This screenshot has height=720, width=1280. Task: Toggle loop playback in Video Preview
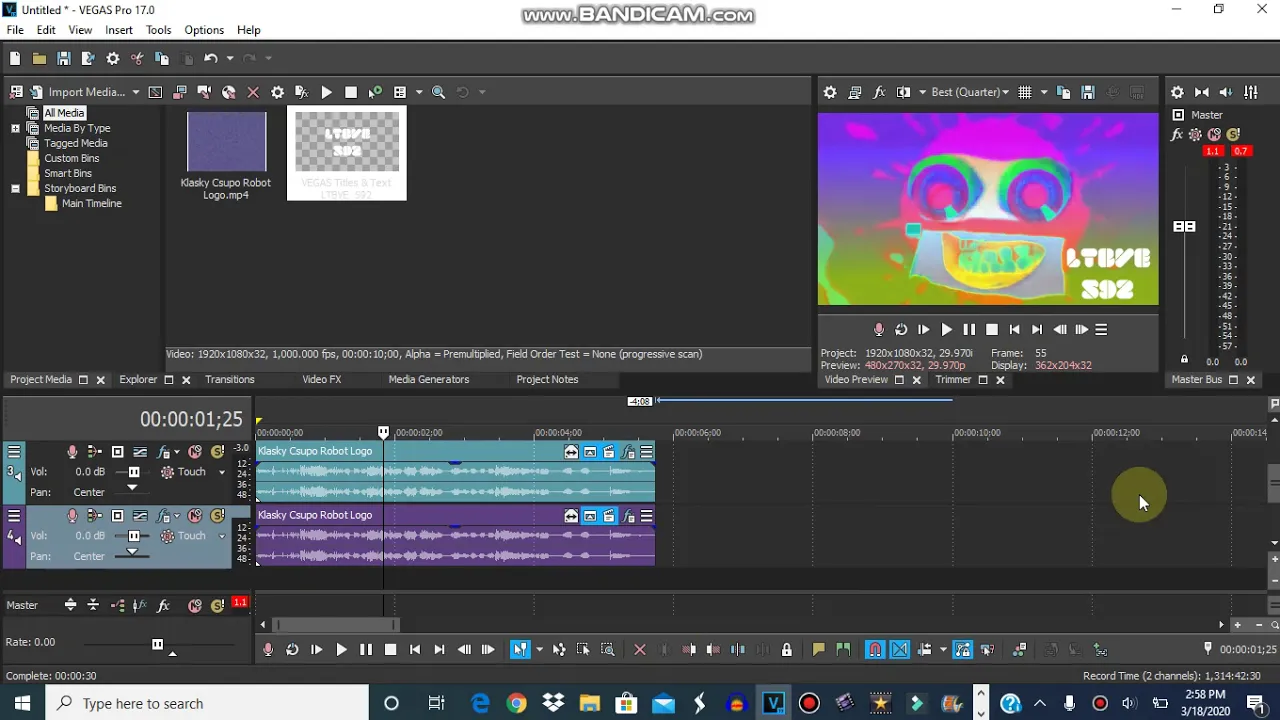(901, 330)
